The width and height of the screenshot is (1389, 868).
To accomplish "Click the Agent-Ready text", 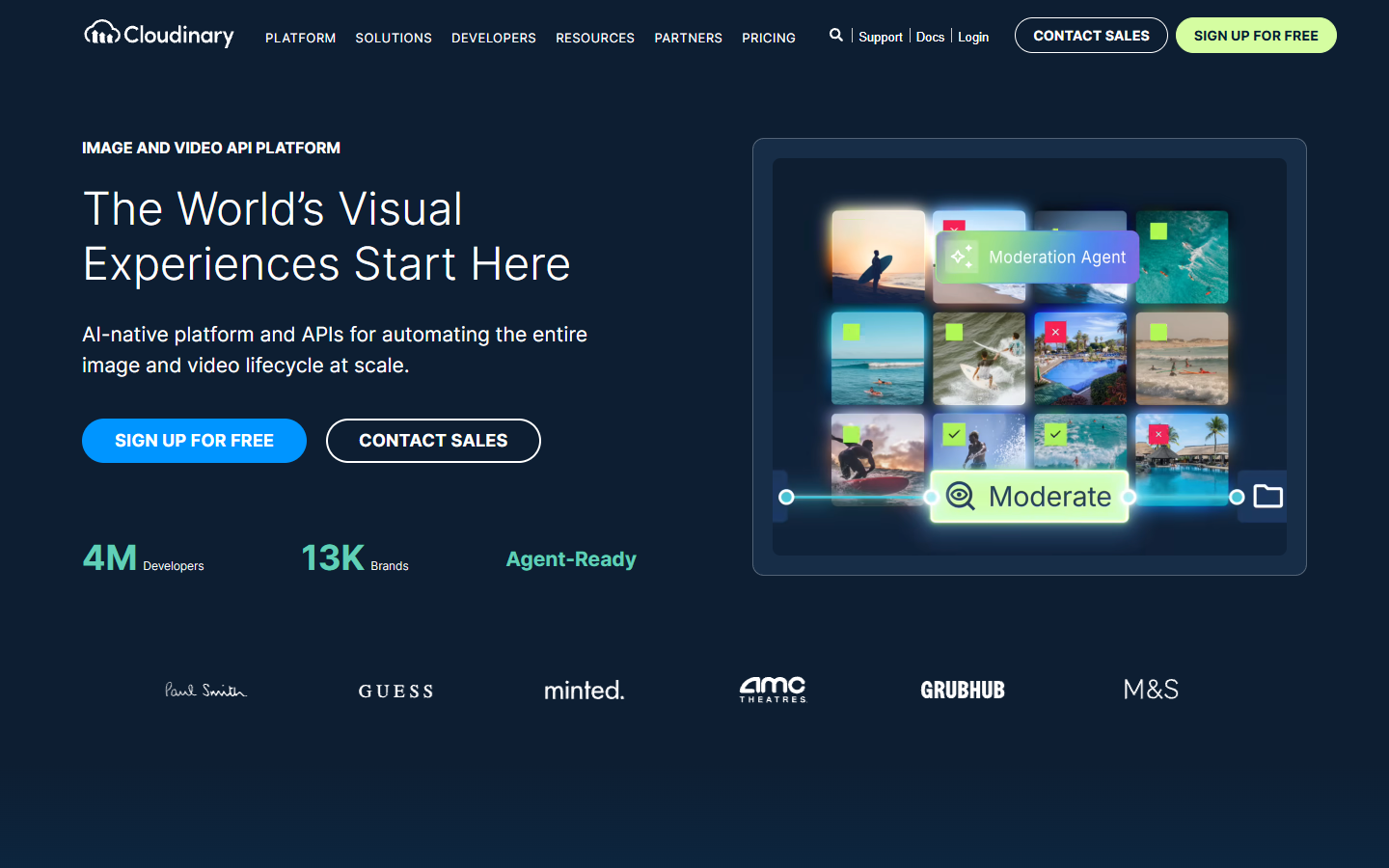I will pyautogui.click(x=571, y=559).
